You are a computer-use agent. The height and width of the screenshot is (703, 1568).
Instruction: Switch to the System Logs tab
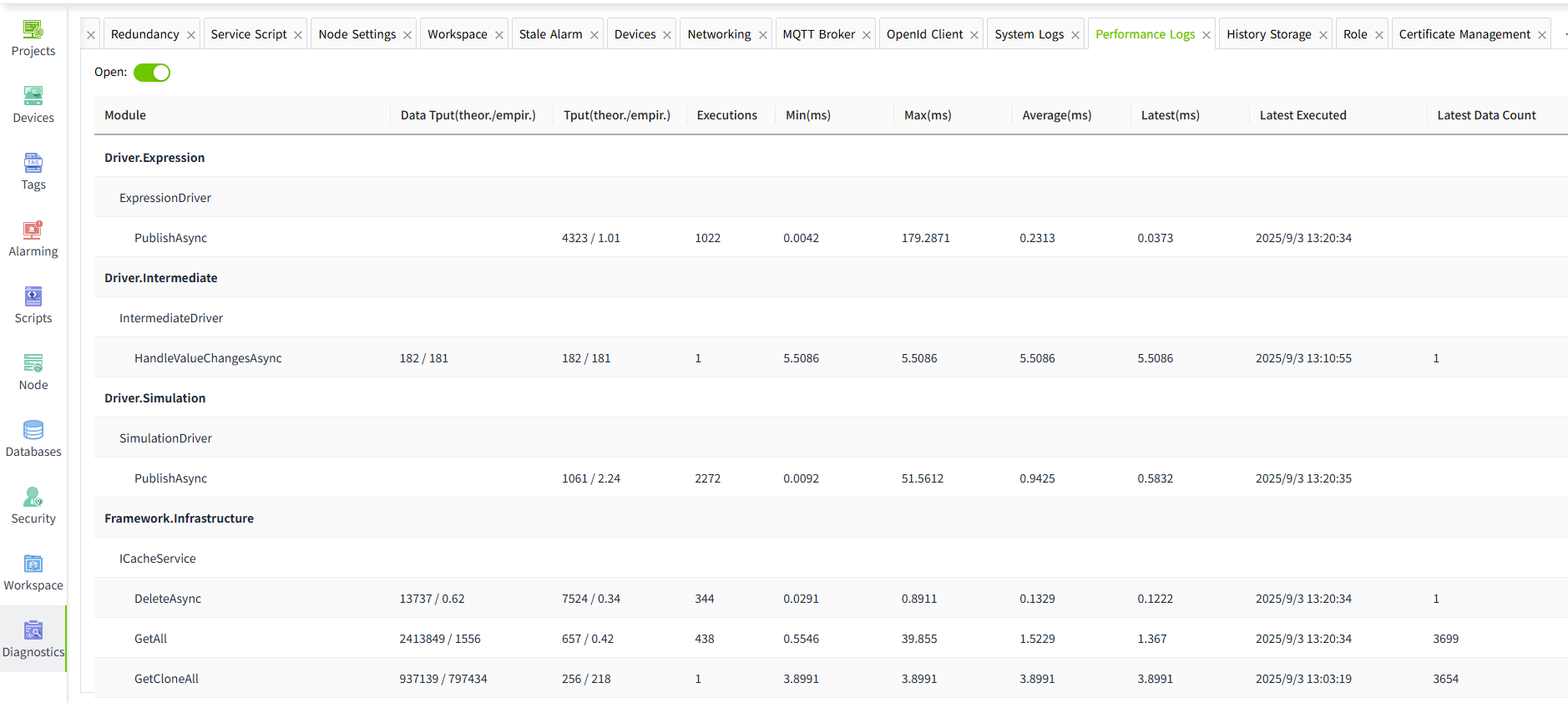1029,34
